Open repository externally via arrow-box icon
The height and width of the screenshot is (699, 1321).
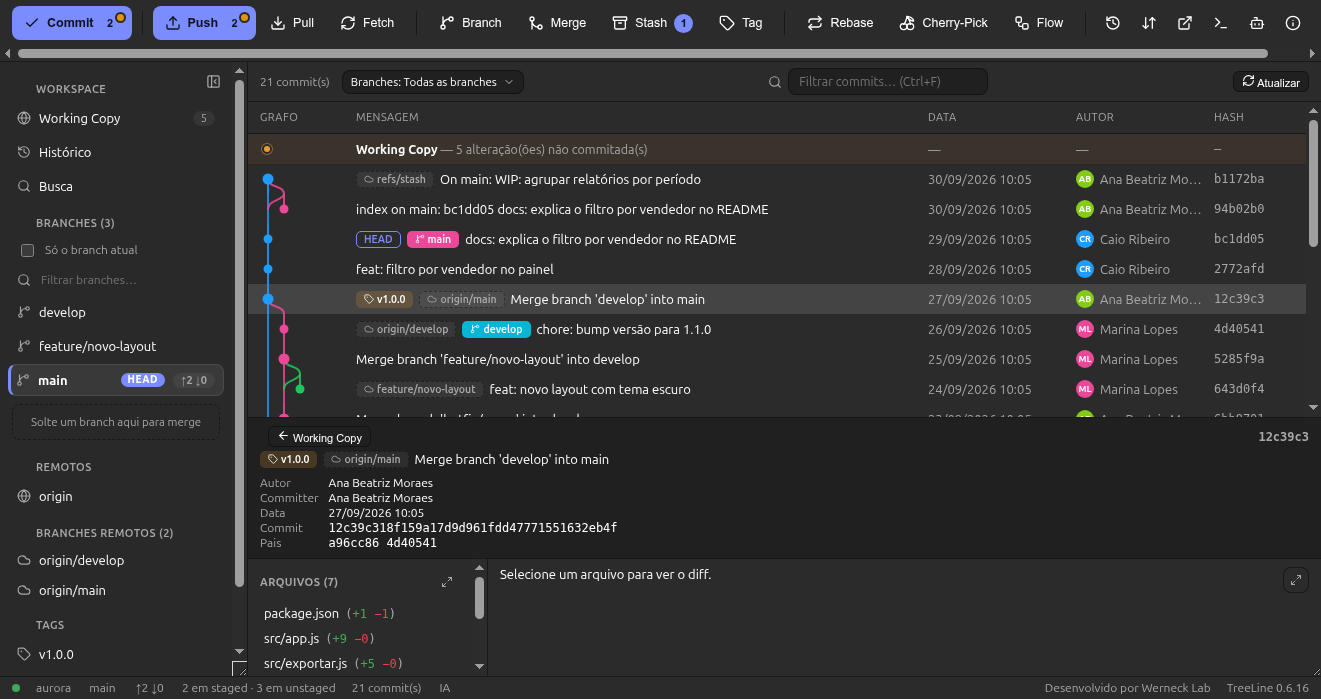click(x=1185, y=23)
